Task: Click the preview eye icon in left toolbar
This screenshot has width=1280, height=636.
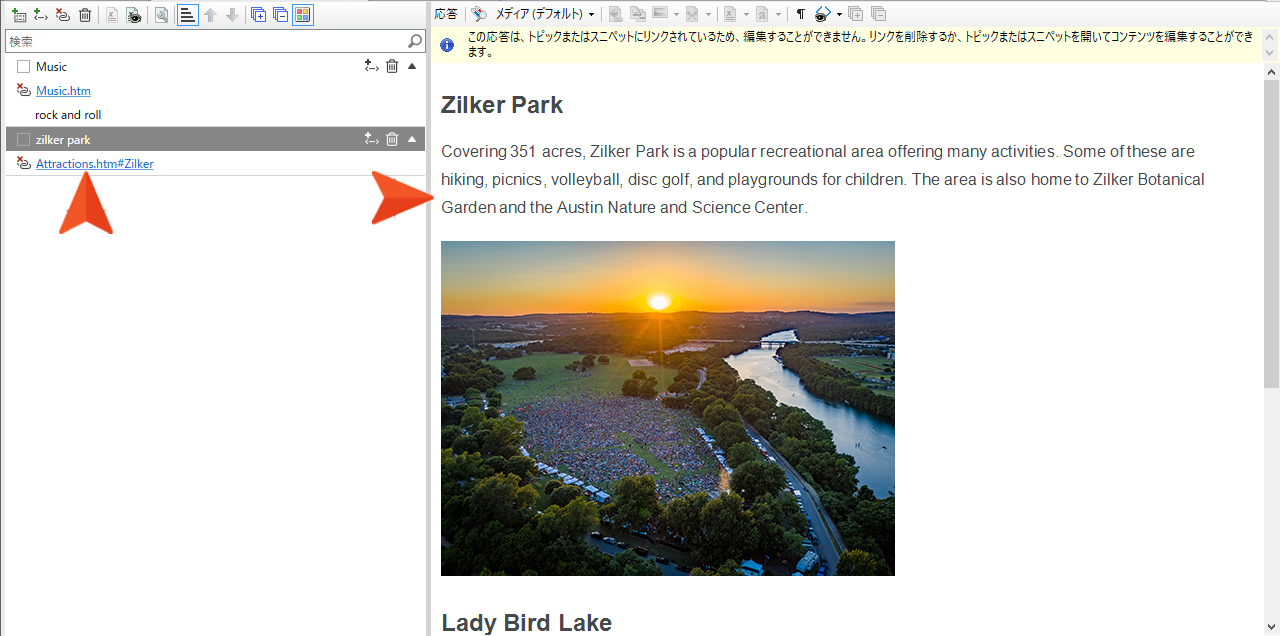Action: [x=134, y=15]
